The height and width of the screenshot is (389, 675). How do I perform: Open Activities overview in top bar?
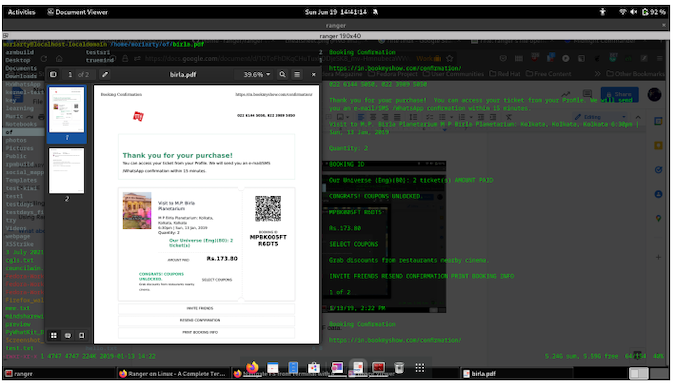(22, 12)
